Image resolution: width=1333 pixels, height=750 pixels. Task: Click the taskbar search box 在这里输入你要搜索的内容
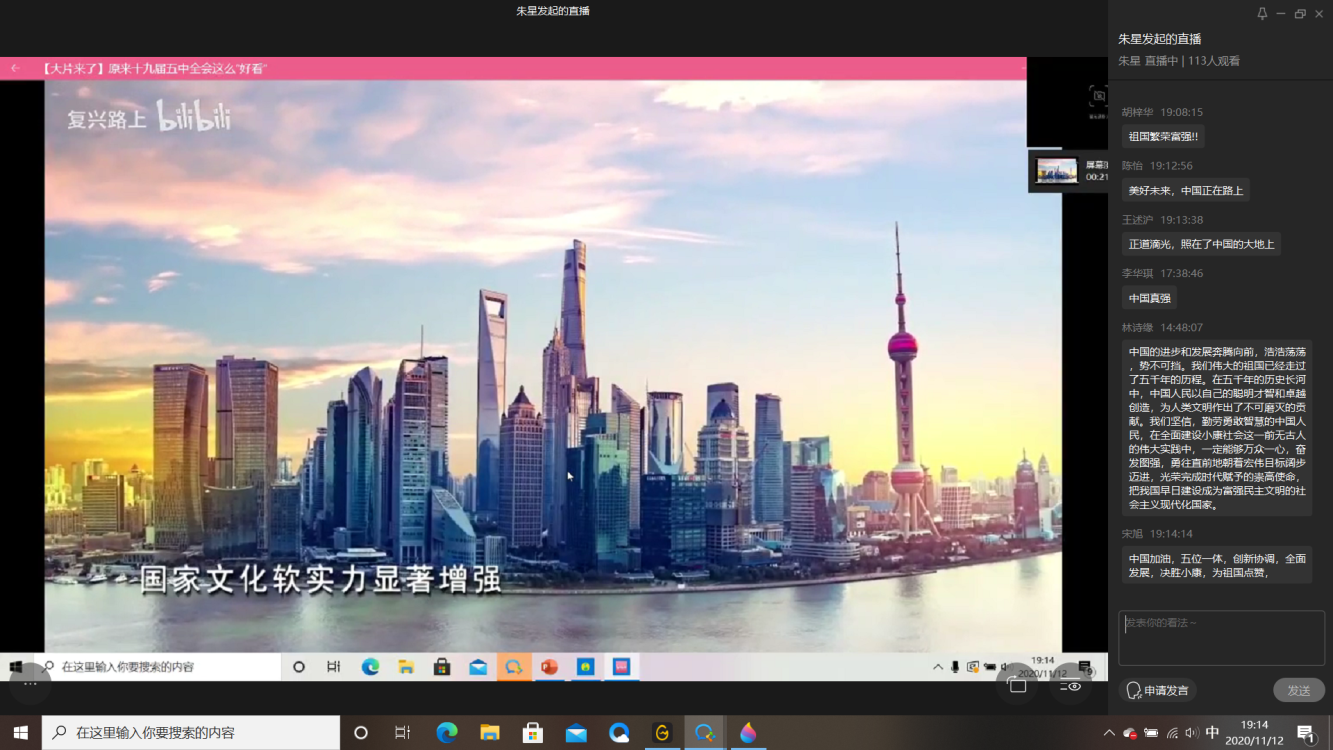coord(190,733)
